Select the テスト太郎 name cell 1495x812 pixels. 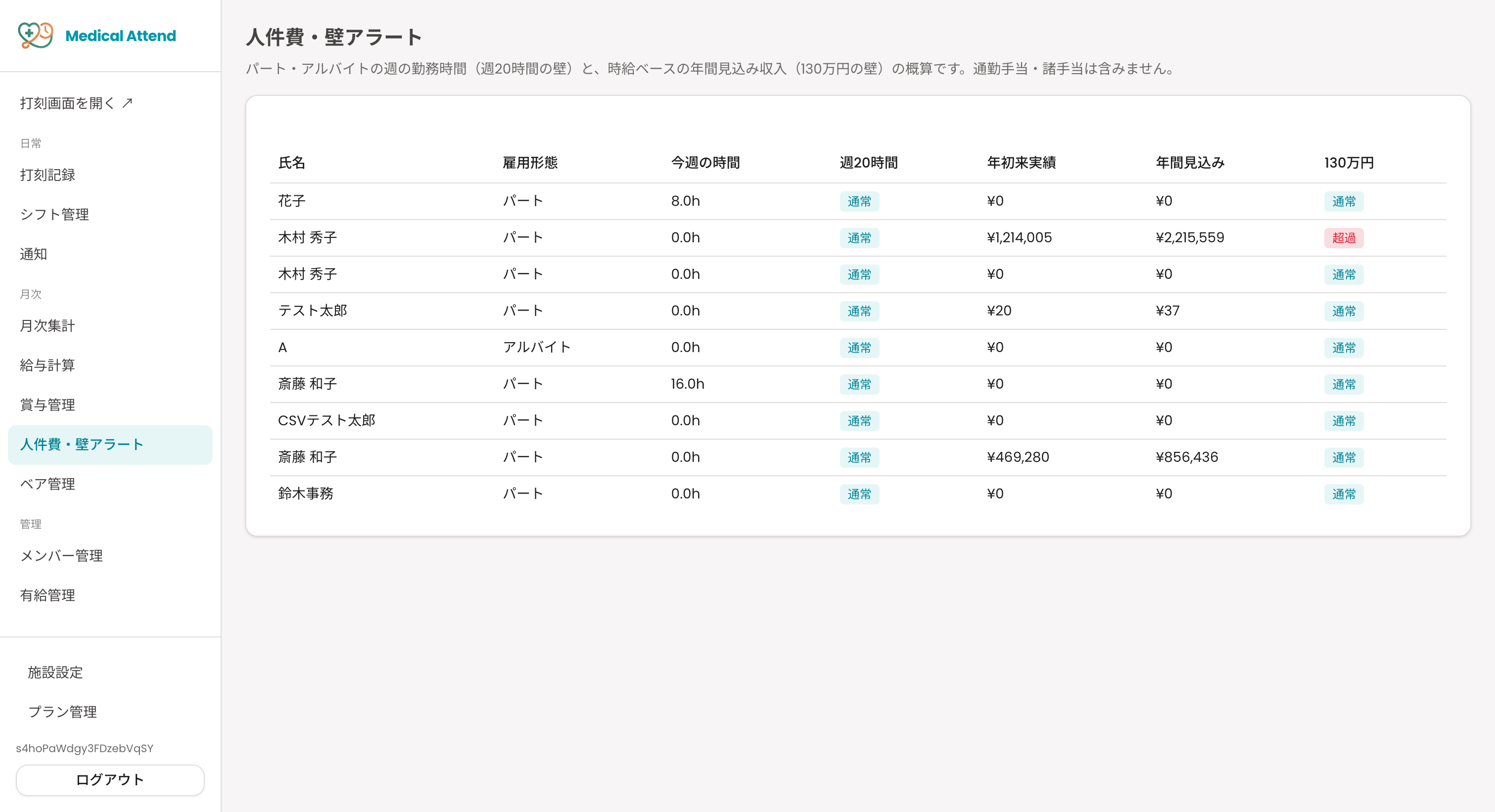tap(313, 311)
